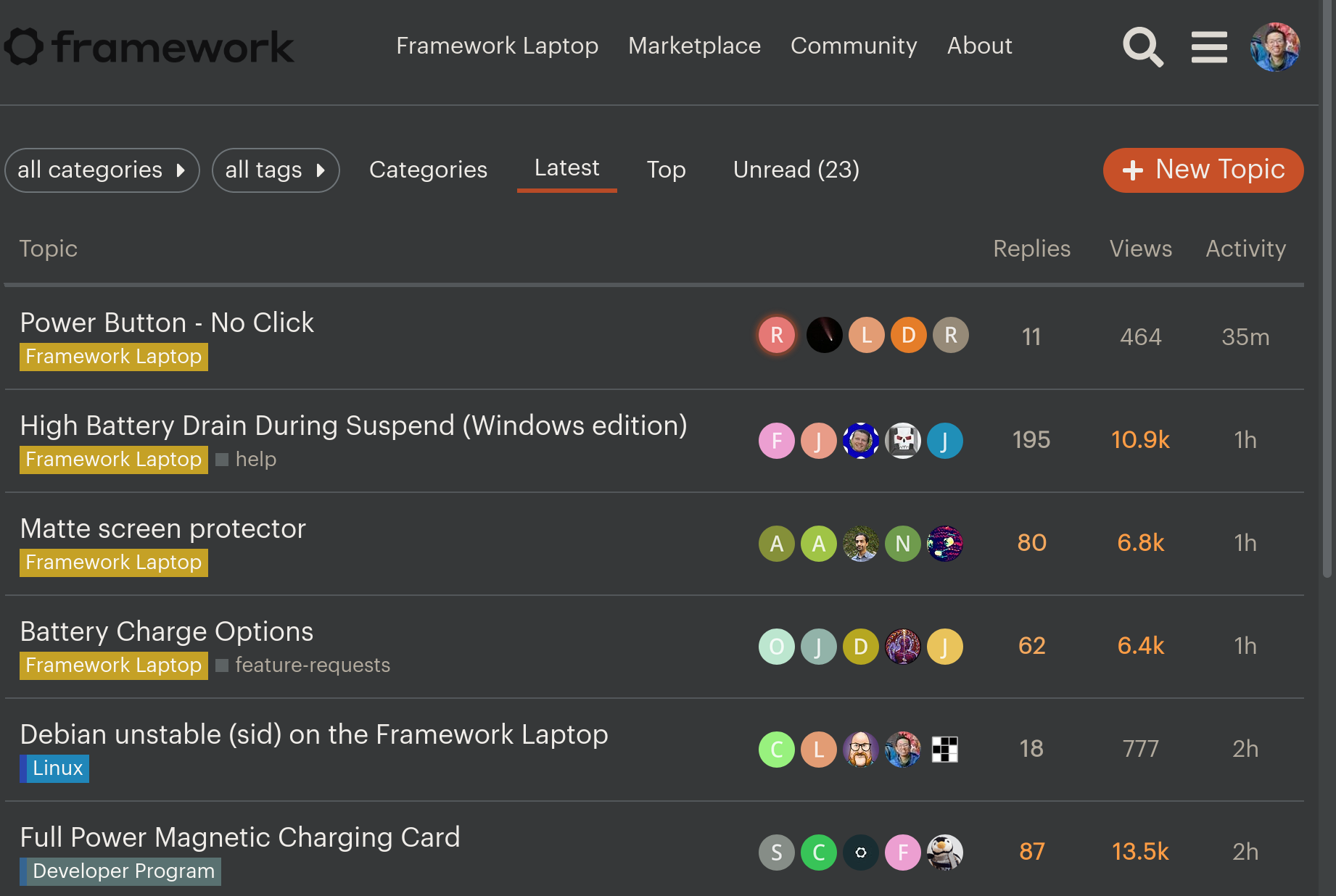The width and height of the screenshot is (1336, 896).
Task: Click Framework Laptop badge under Power Button
Action: coord(114,357)
